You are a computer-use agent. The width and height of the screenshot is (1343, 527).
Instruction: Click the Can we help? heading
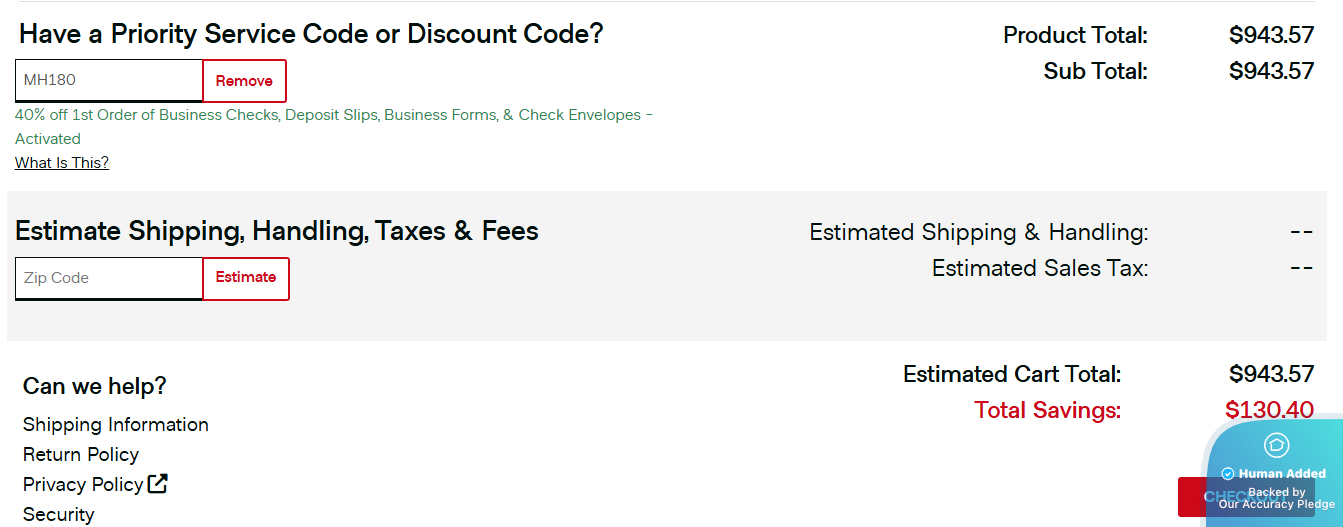click(95, 386)
